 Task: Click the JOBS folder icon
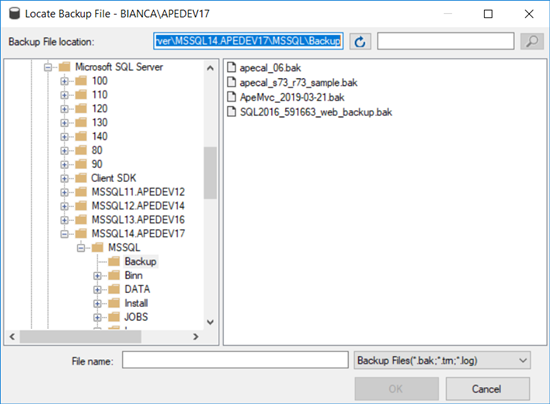click(114, 317)
